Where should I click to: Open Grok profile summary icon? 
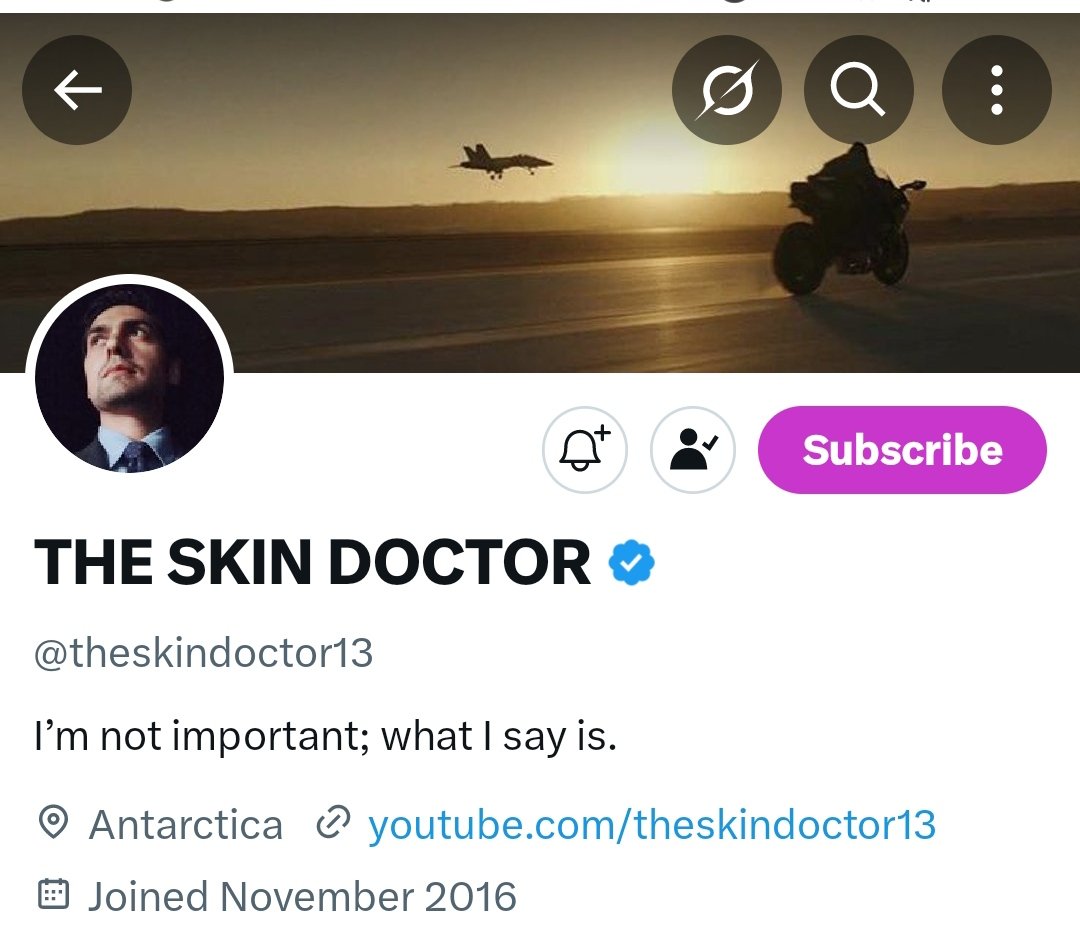point(727,90)
